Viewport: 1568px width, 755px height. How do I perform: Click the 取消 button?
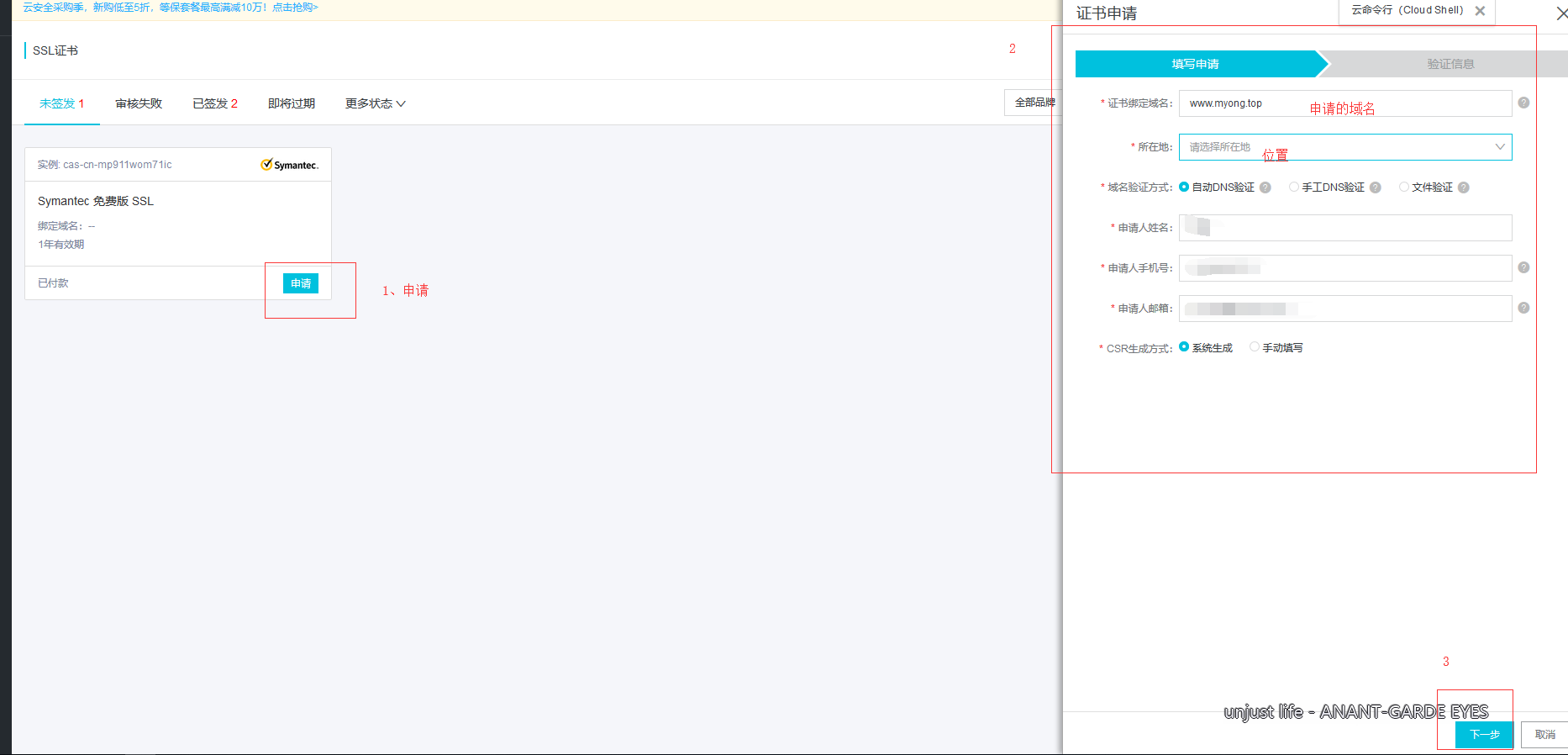coord(1545,734)
